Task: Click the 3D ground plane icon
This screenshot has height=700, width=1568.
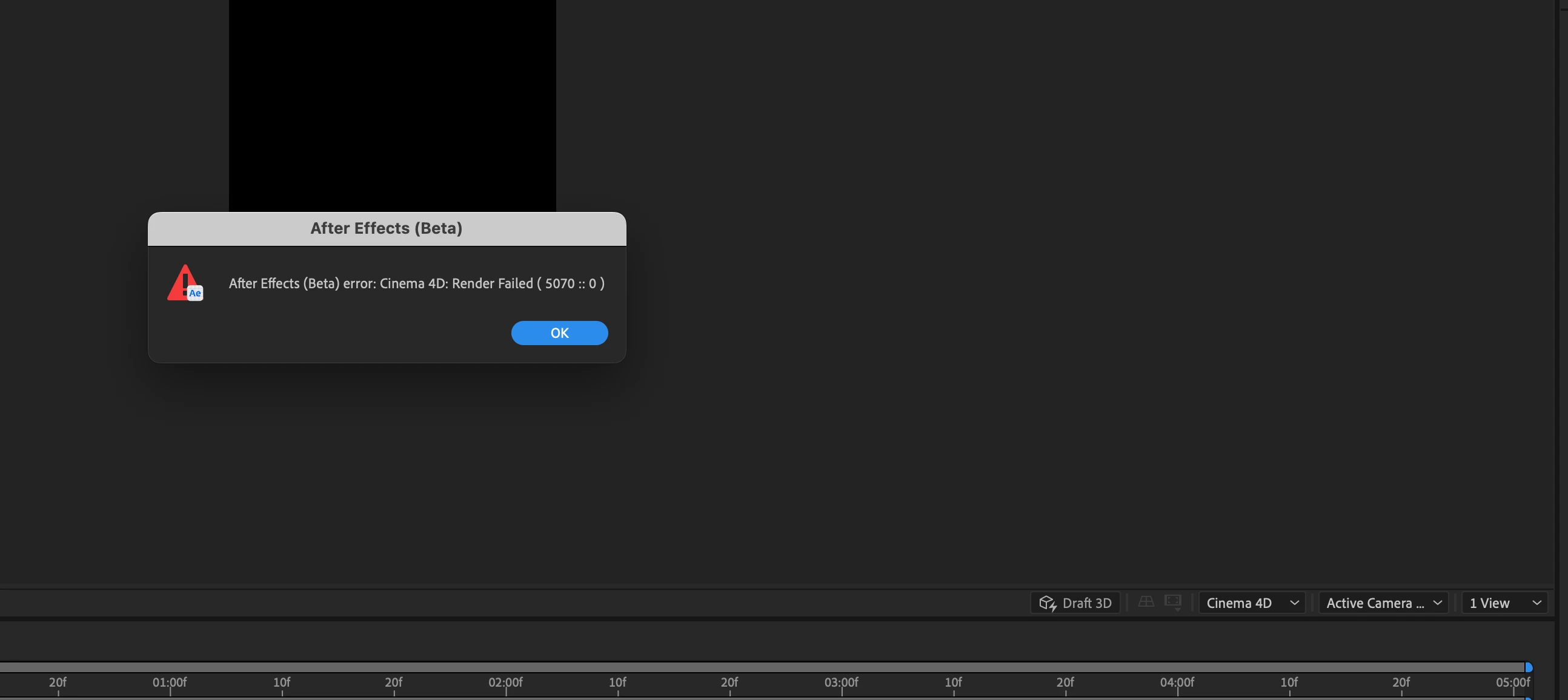Action: click(x=1146, y=601)
